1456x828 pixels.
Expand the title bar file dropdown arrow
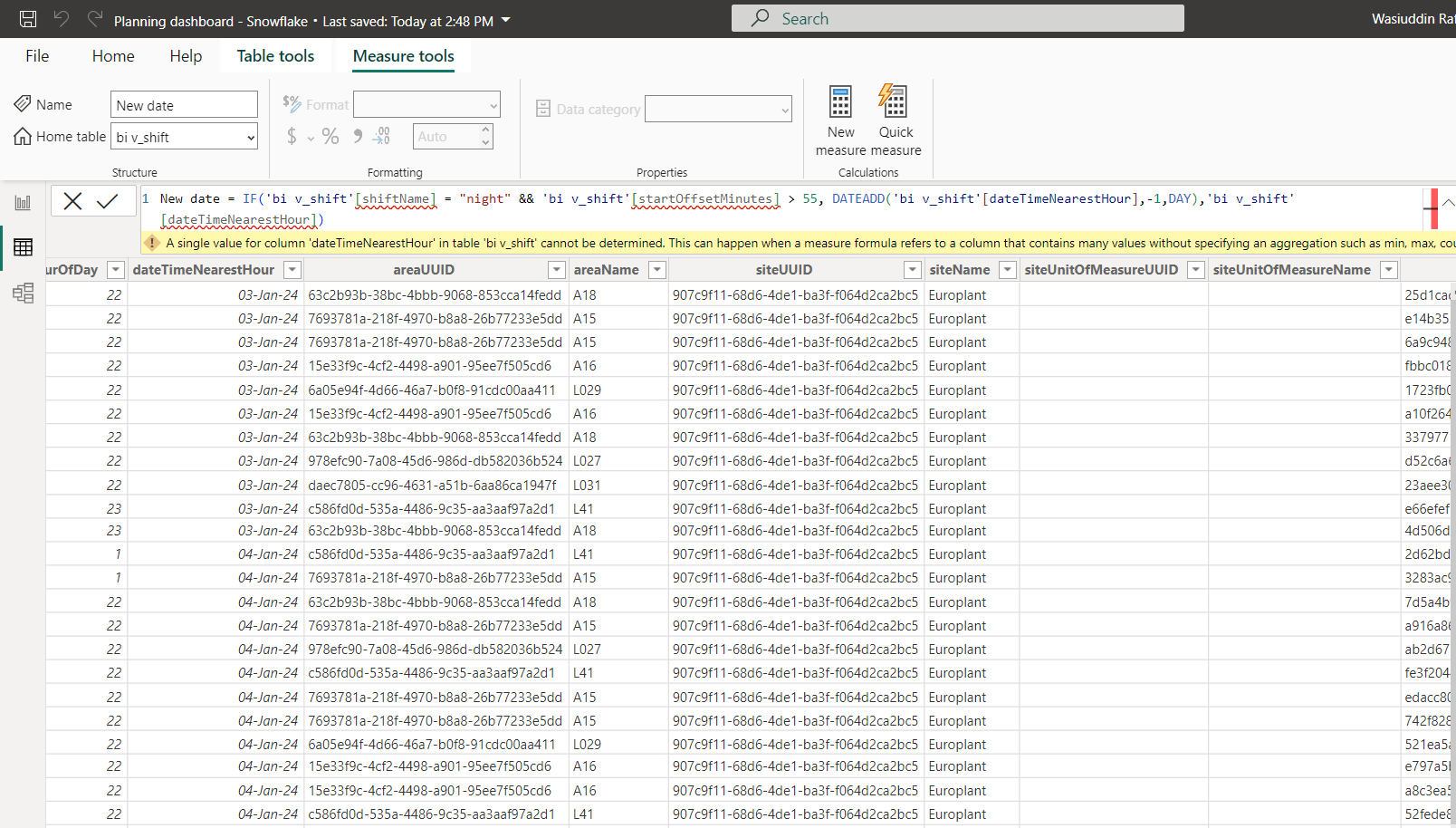pos(506,20)
